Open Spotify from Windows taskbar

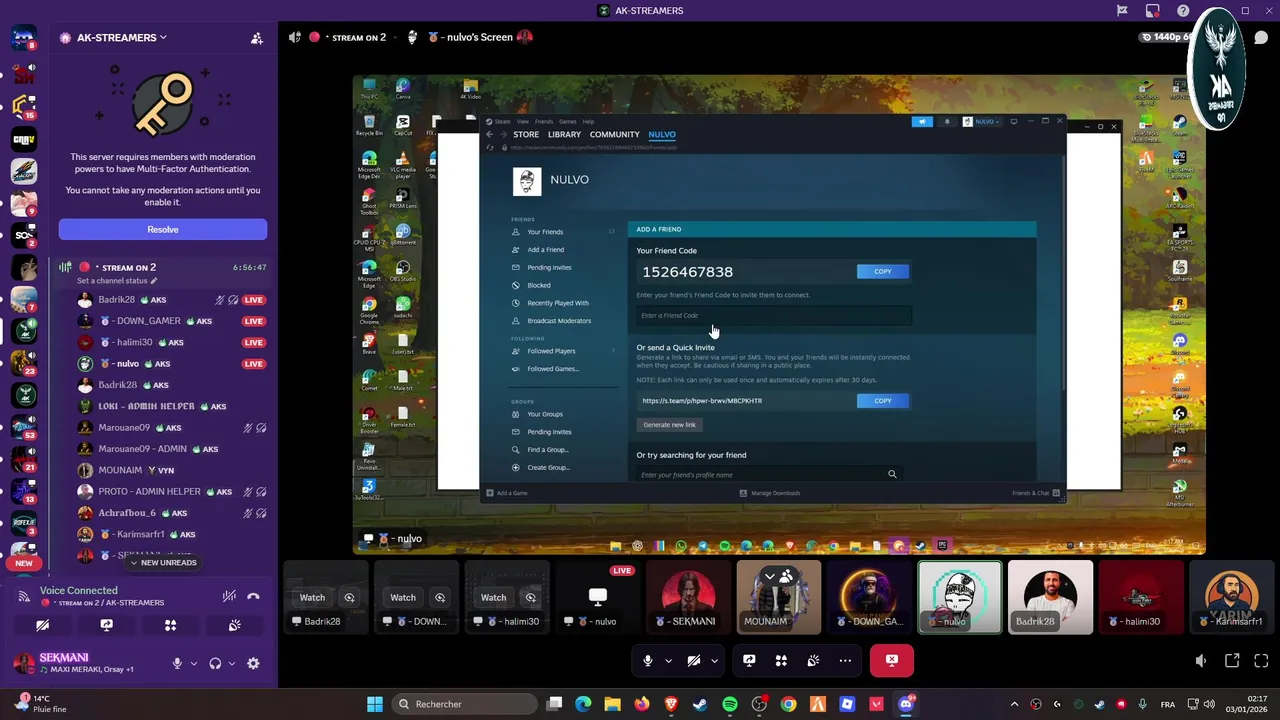pyautogui.click(x=730, y=704)
